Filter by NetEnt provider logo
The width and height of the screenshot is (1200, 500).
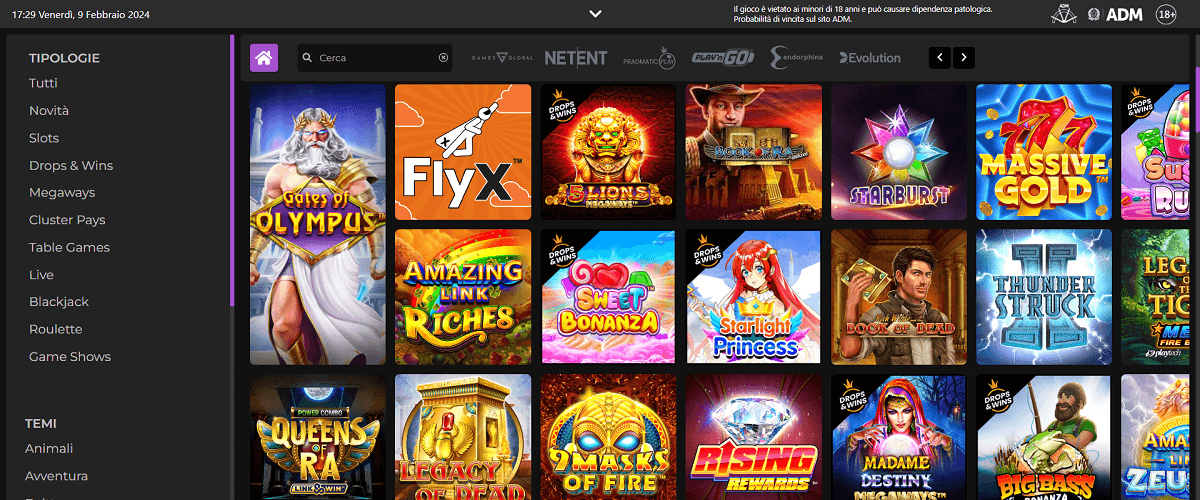575,58
